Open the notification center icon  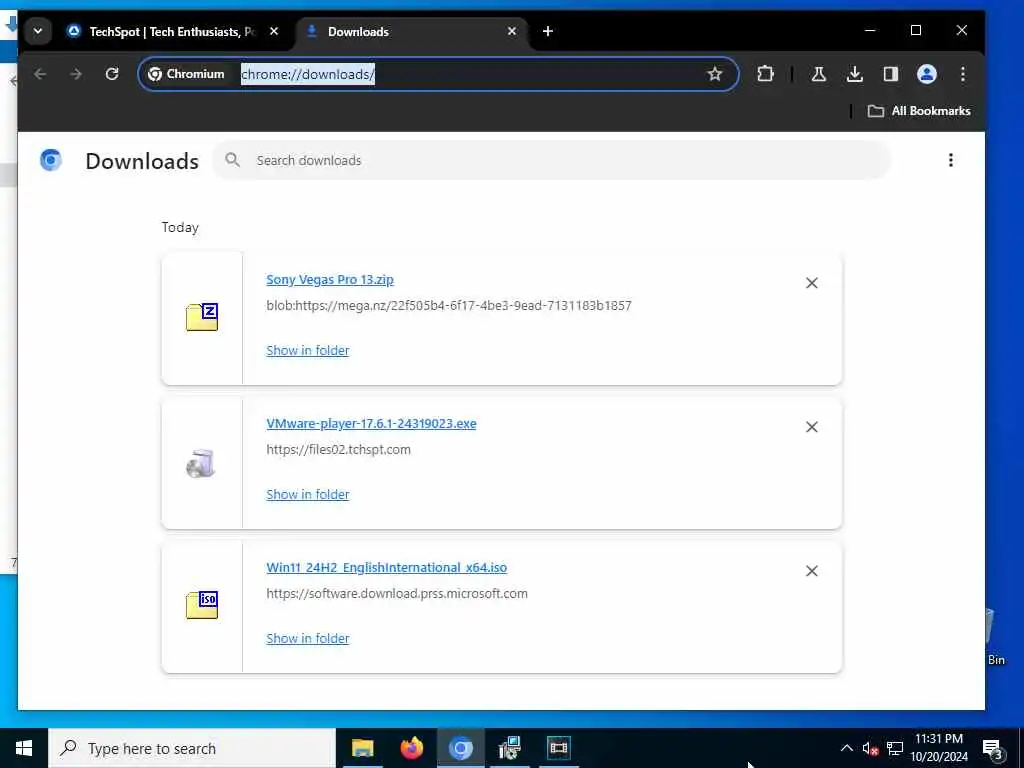(993, 749)
